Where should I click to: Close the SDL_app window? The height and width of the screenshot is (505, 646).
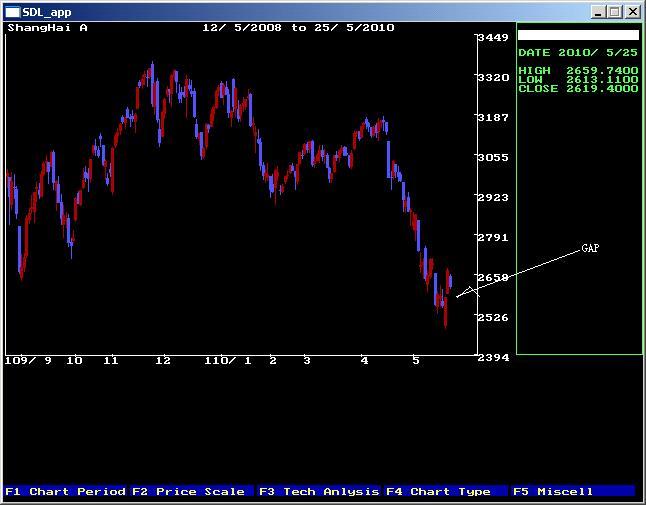(632, 12)
